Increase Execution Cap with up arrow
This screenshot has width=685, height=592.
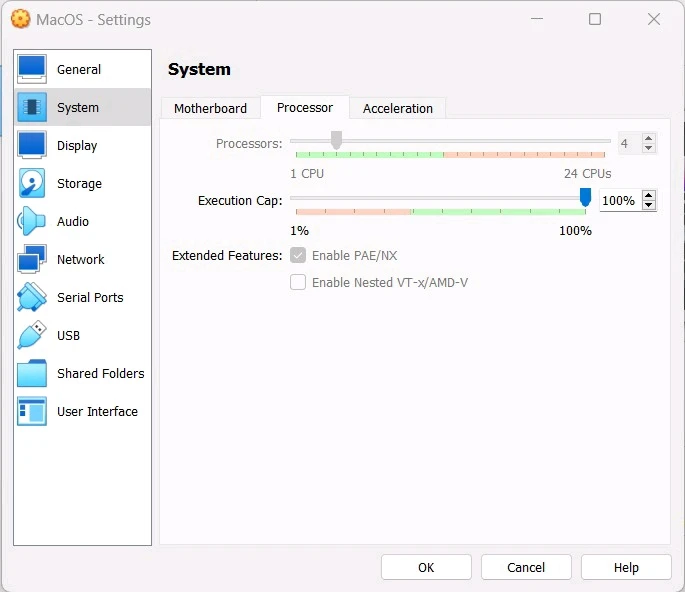point(649,195)
